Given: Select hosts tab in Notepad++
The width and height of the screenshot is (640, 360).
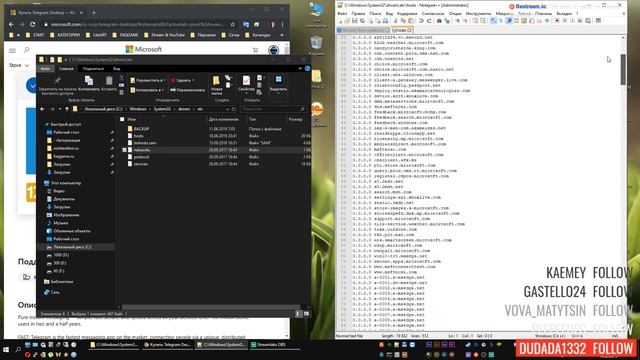Looking at the screenshot, I should tap(401, 30).
